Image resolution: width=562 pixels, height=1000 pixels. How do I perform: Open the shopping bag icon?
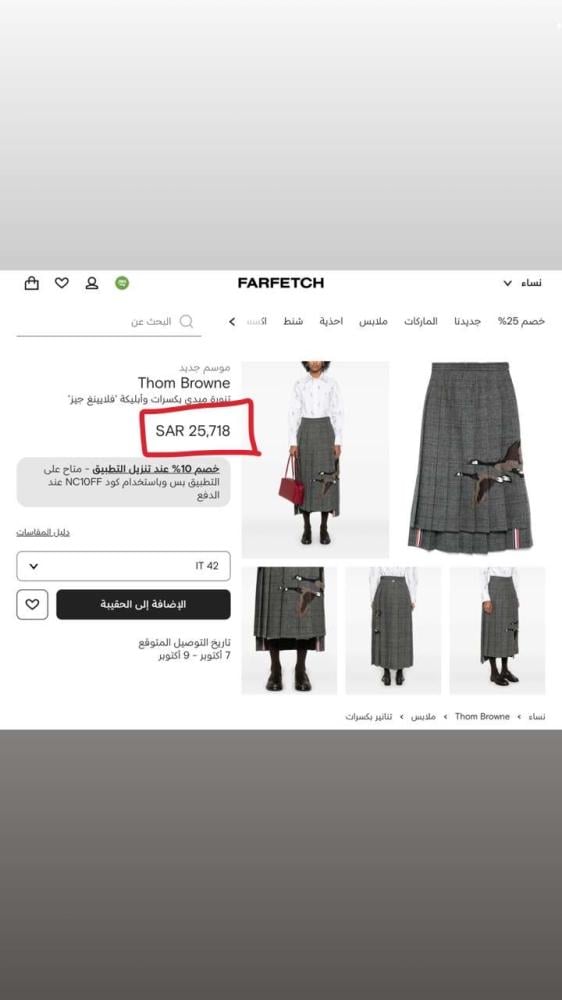click(x=31, y=283)
